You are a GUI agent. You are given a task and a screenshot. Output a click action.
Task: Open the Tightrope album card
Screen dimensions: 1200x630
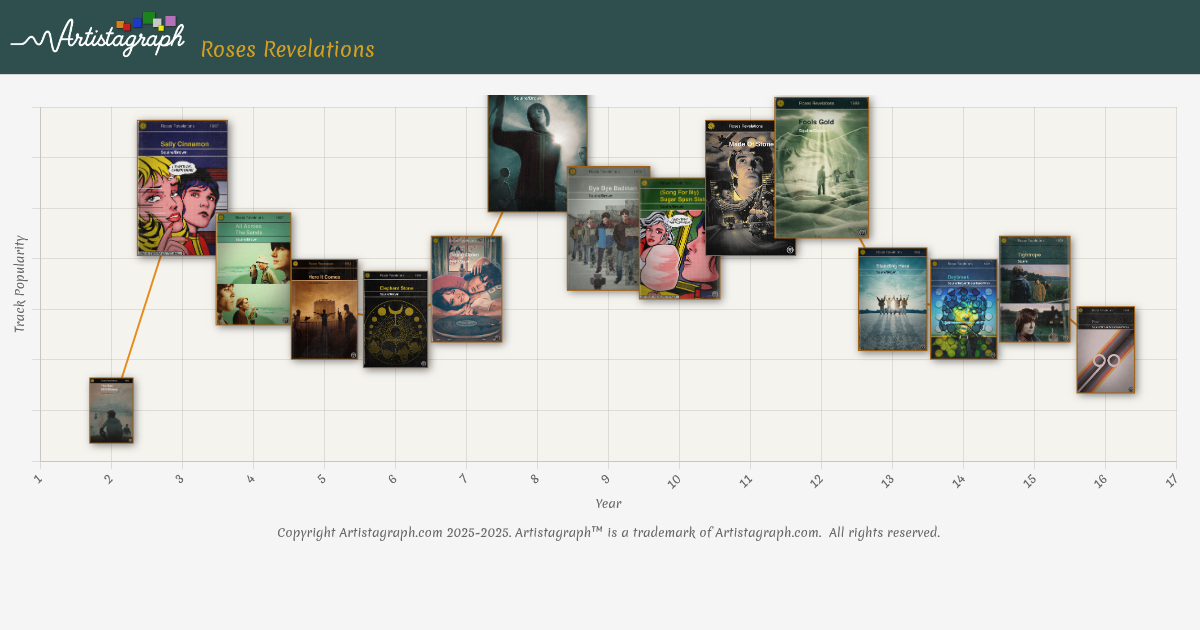click(1034, 290)
